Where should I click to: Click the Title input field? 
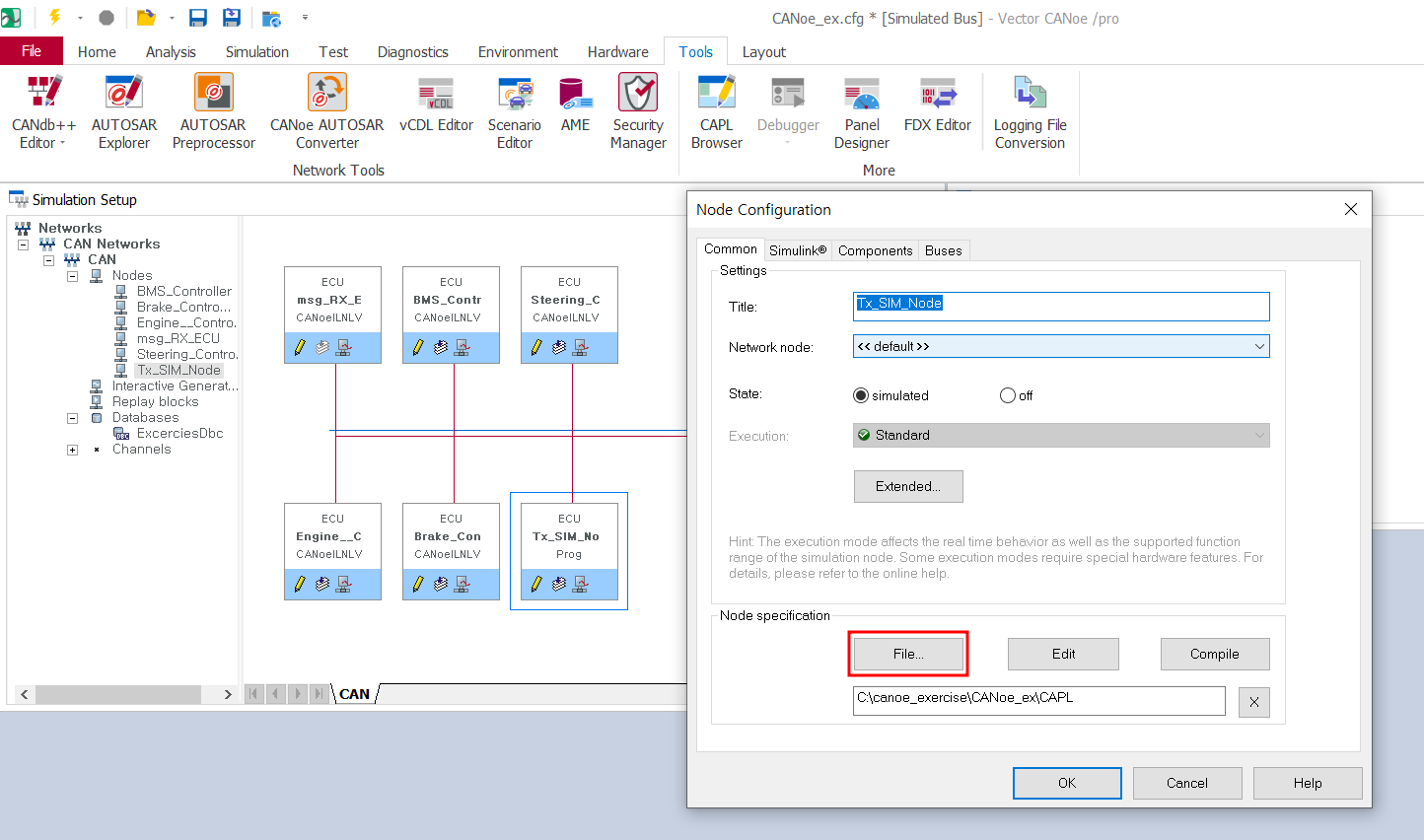click(1061, 307)
